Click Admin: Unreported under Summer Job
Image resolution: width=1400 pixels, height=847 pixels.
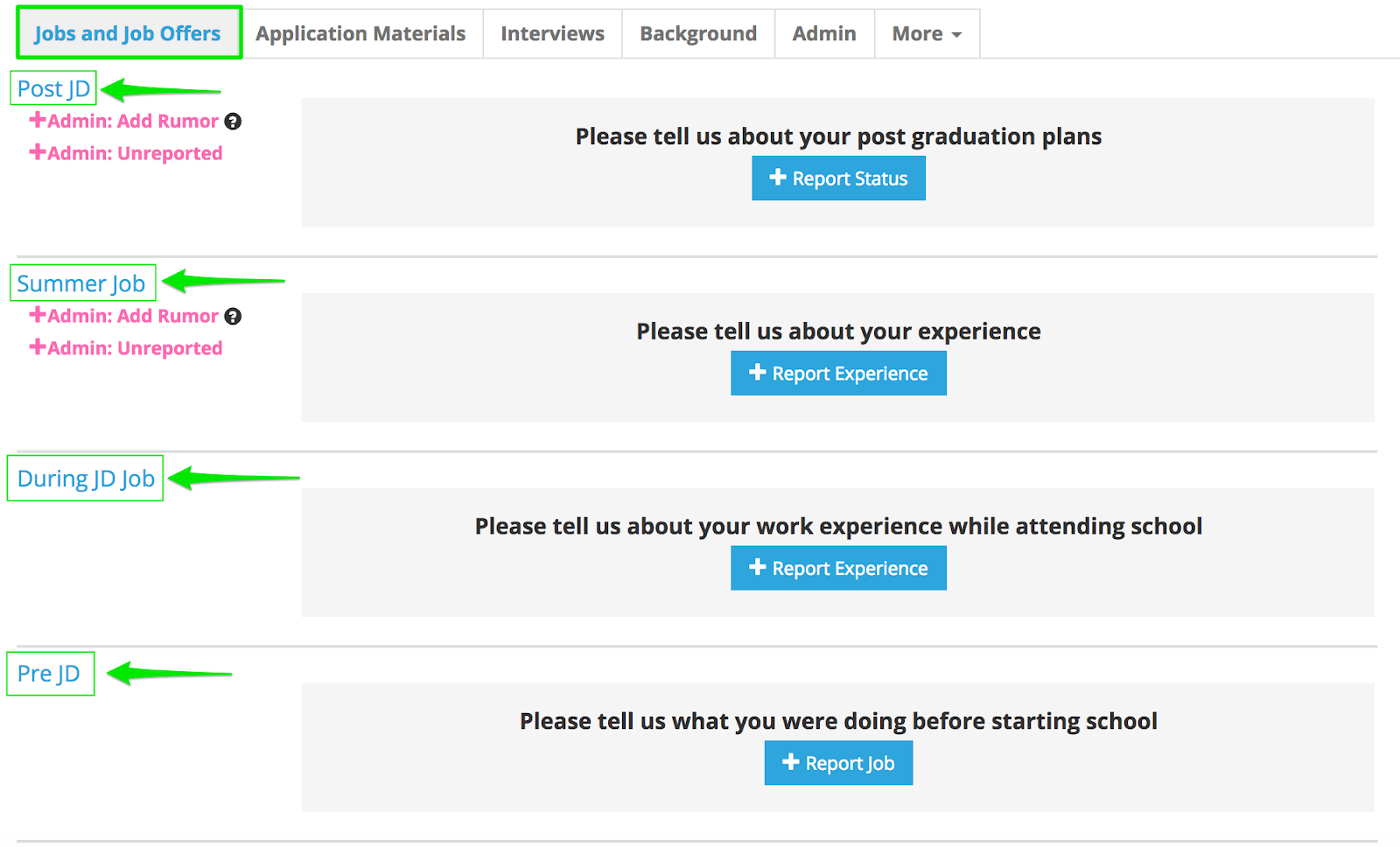click(126, 348)
